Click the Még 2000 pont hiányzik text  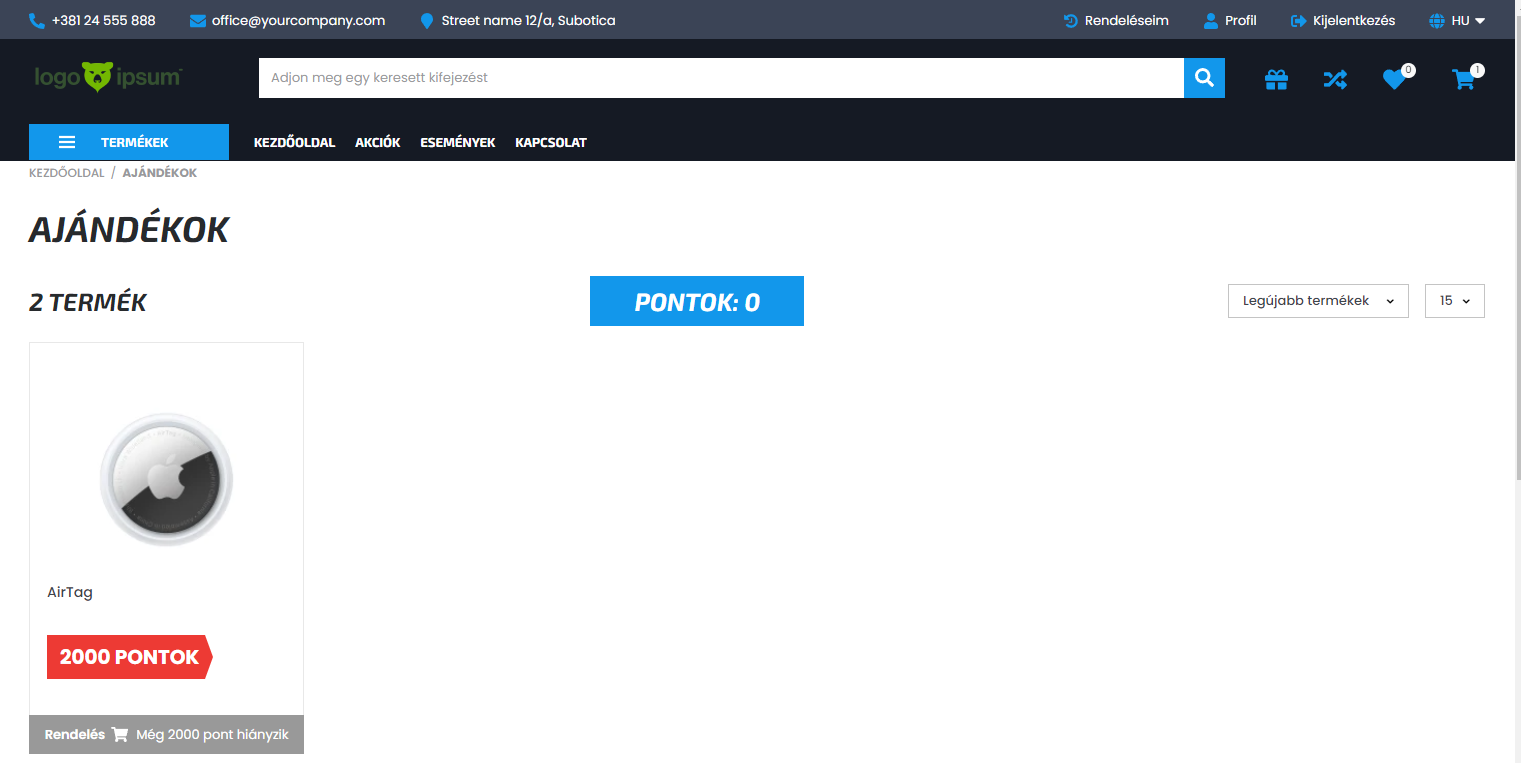pyautogui.click(x=212, y=735)
